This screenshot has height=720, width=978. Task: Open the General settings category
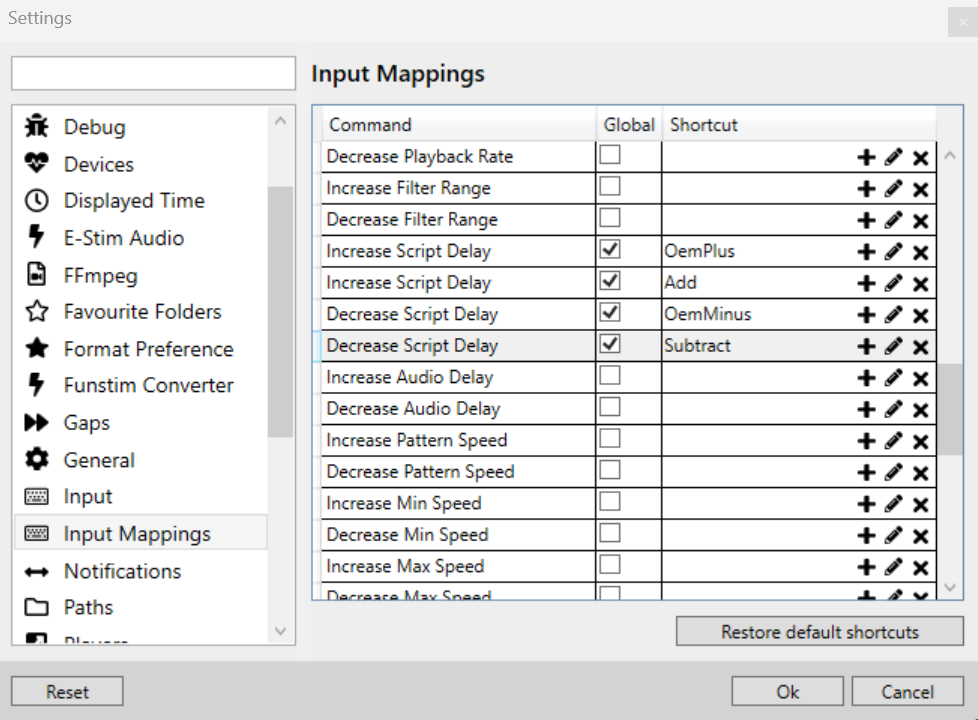(x=99, y=460)
